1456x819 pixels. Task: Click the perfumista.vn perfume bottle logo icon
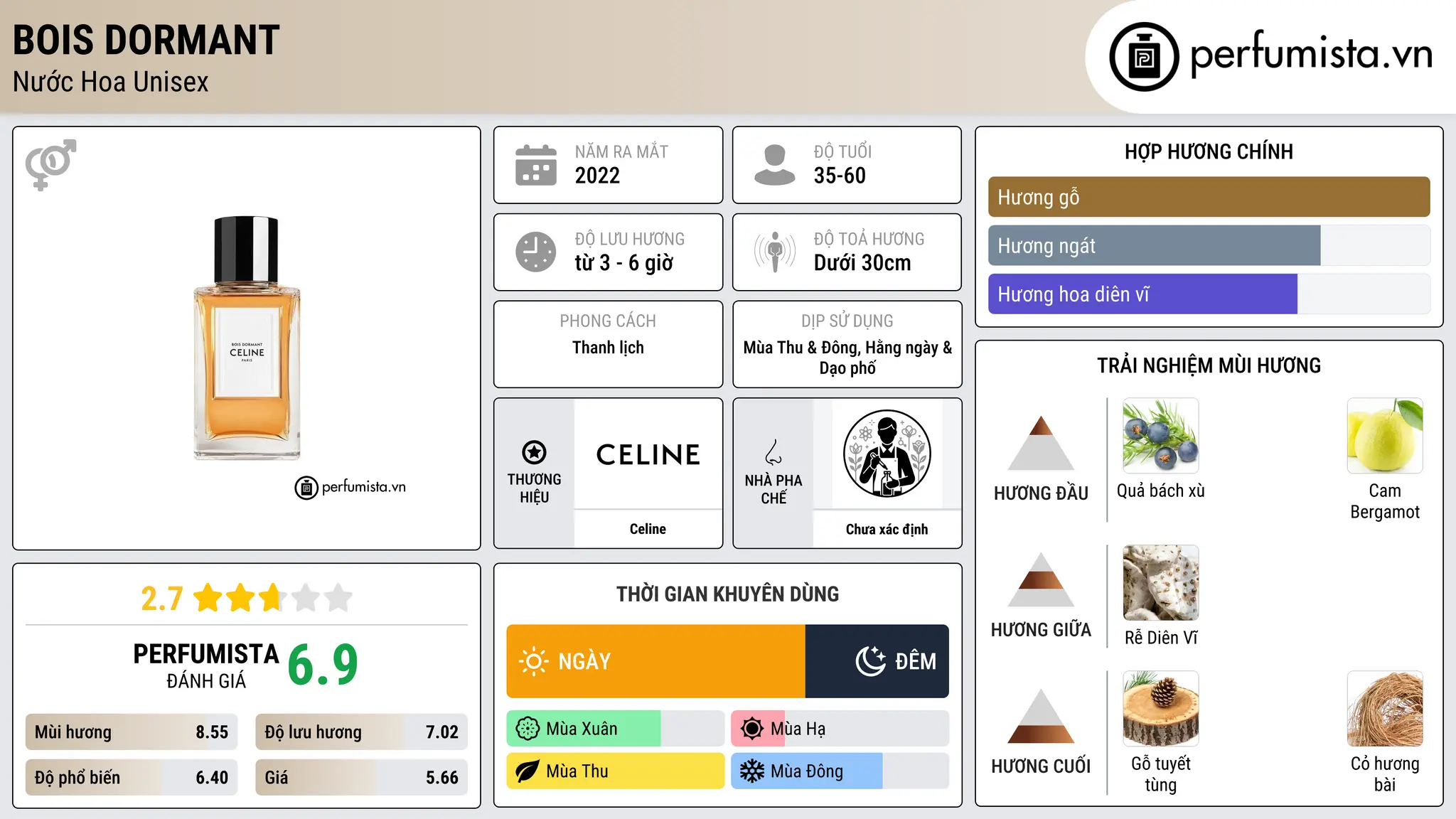point(1144,57)
